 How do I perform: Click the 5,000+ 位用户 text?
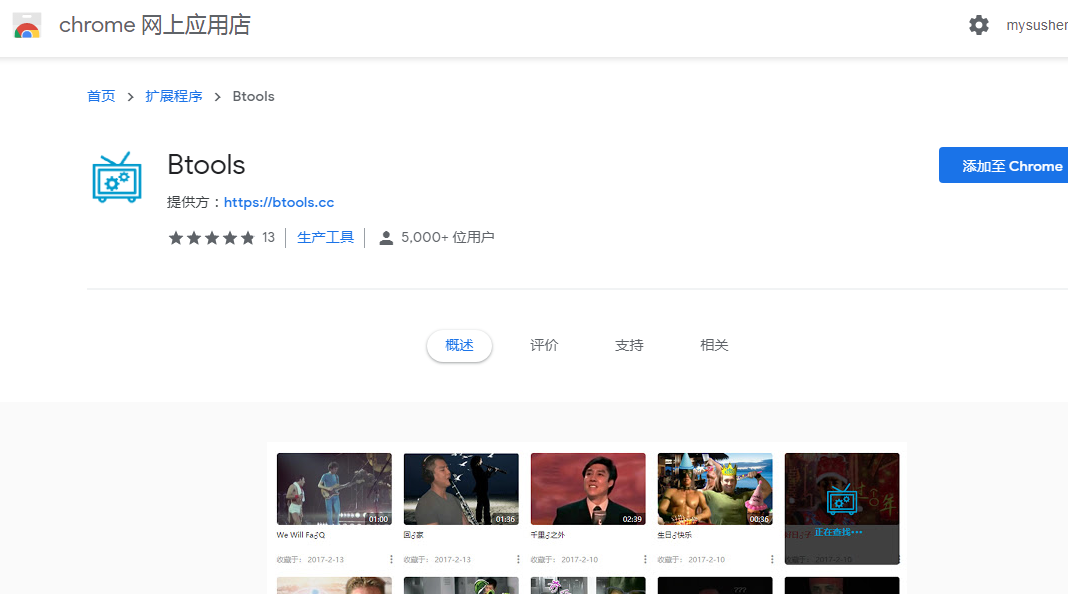point(447,237)
